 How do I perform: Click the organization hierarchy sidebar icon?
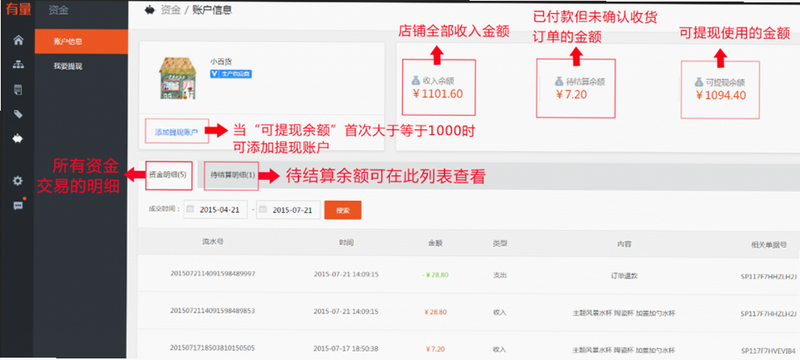(18, 65)
